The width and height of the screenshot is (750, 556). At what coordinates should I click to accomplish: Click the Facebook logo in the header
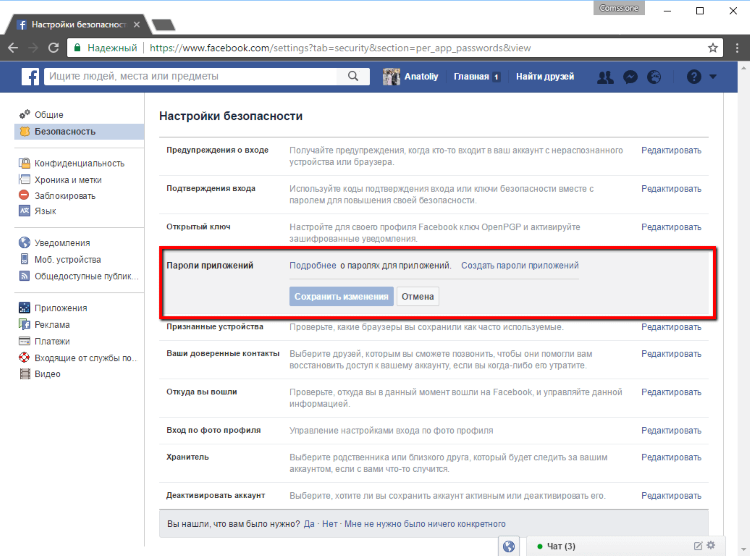coord(30,77)
